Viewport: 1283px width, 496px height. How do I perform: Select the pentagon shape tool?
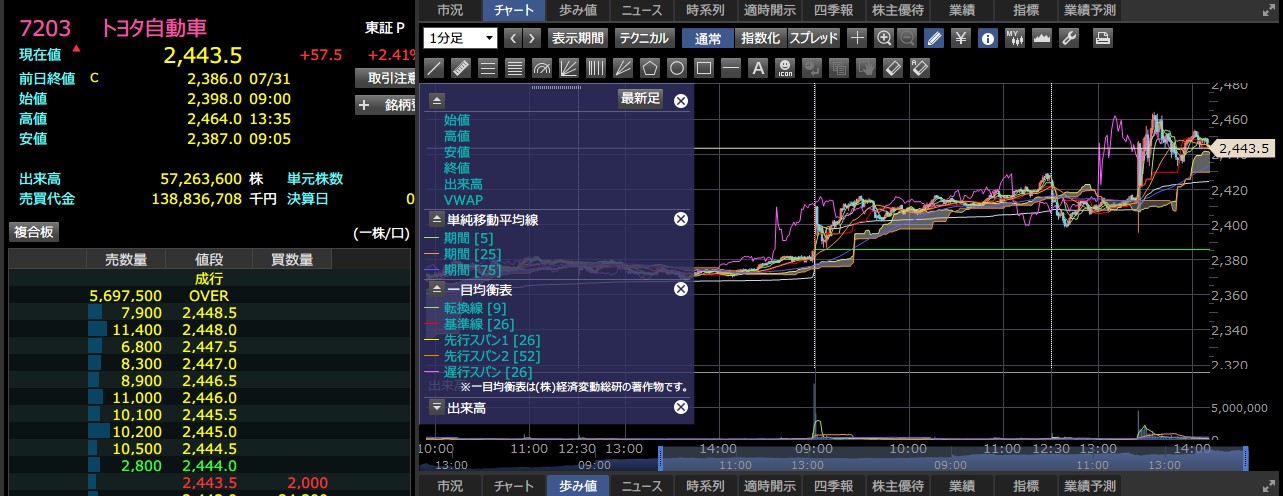click(x=650, y=69)
